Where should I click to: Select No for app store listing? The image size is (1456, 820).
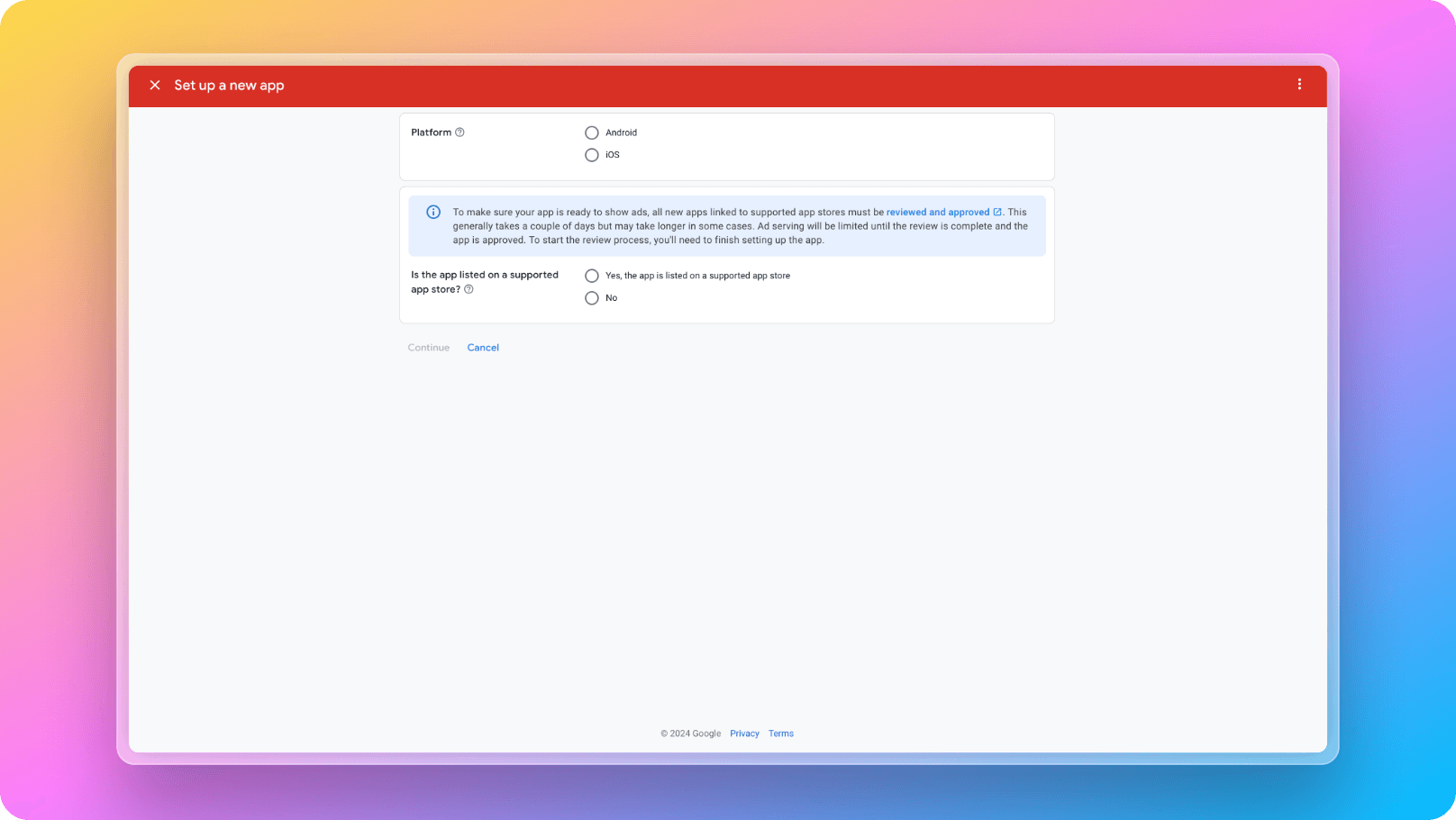[592, 298]
